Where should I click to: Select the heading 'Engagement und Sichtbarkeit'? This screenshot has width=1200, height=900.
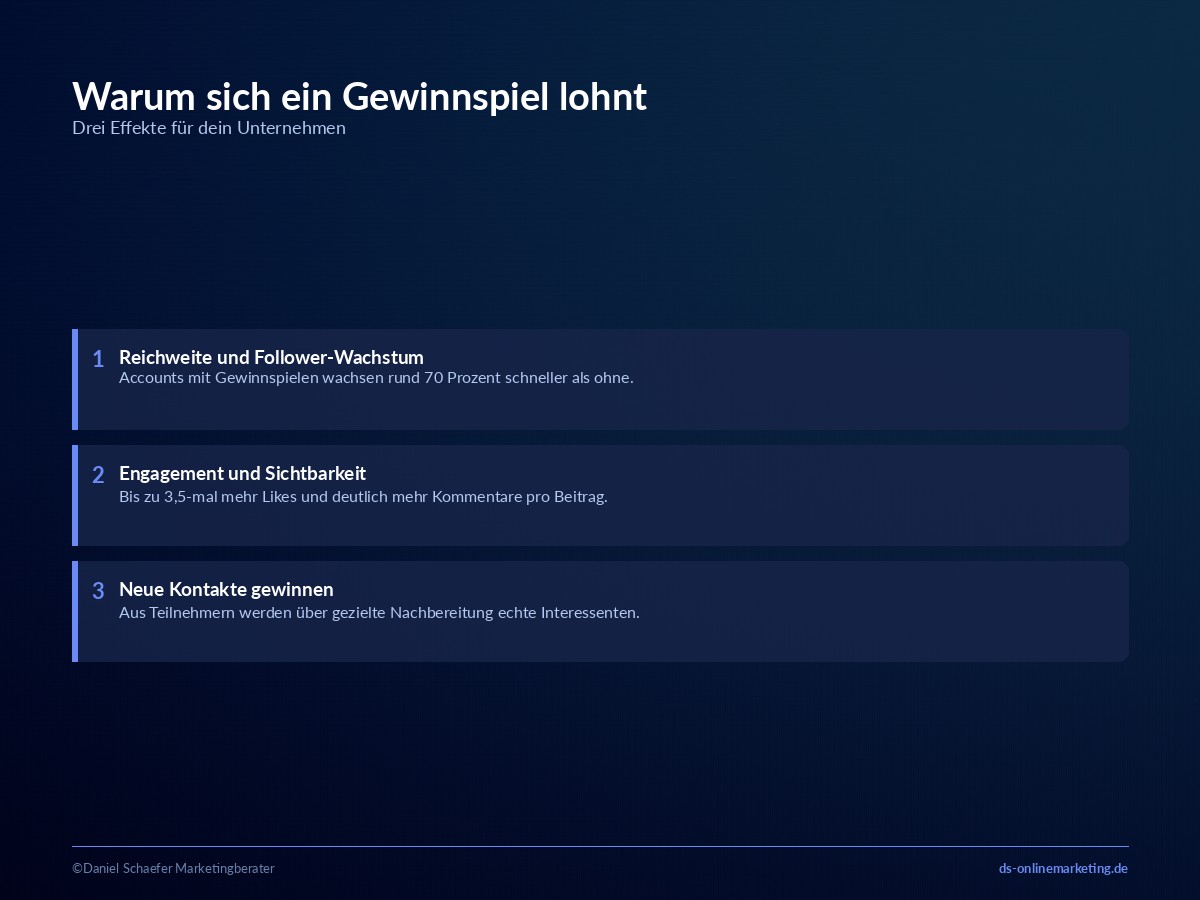[x=242, y=473]
